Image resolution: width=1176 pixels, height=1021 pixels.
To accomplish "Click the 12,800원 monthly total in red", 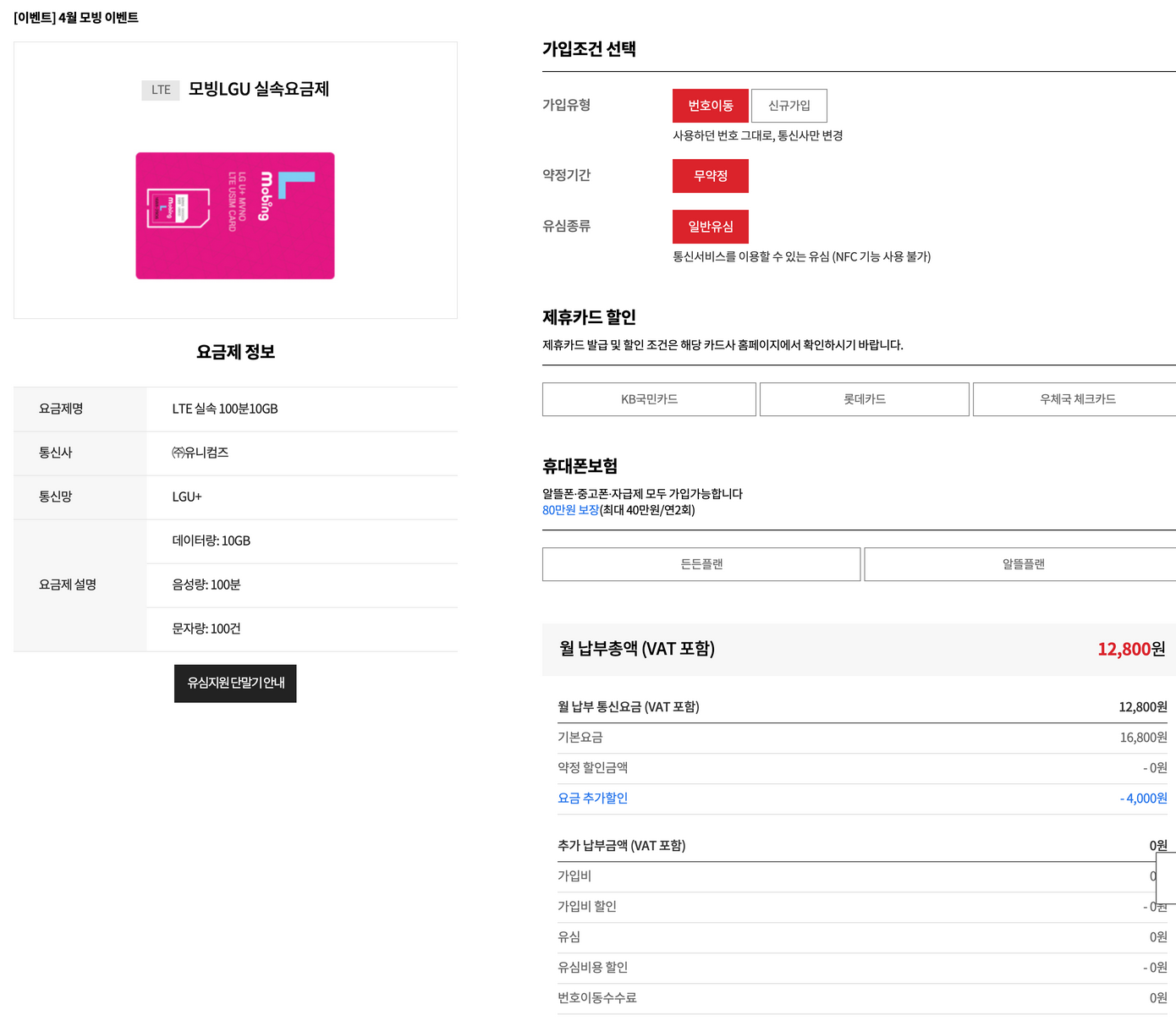I will 1131,649.
